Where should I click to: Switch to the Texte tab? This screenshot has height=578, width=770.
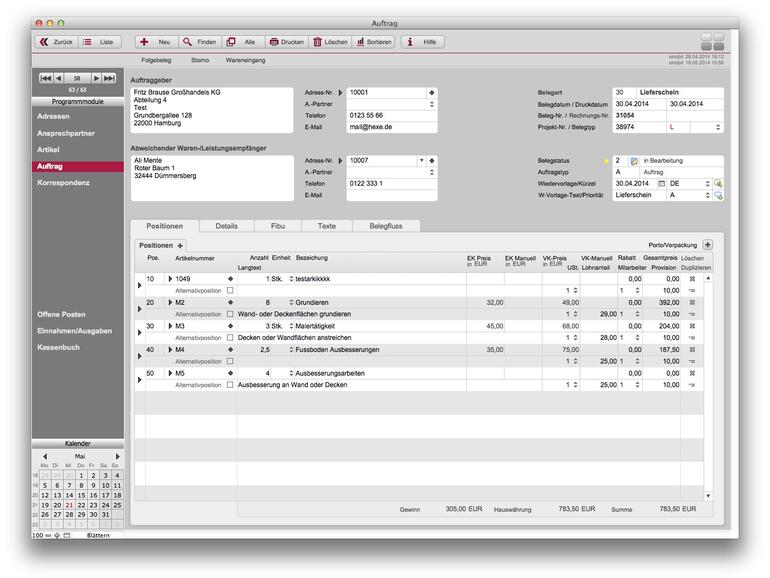[327, 226]
